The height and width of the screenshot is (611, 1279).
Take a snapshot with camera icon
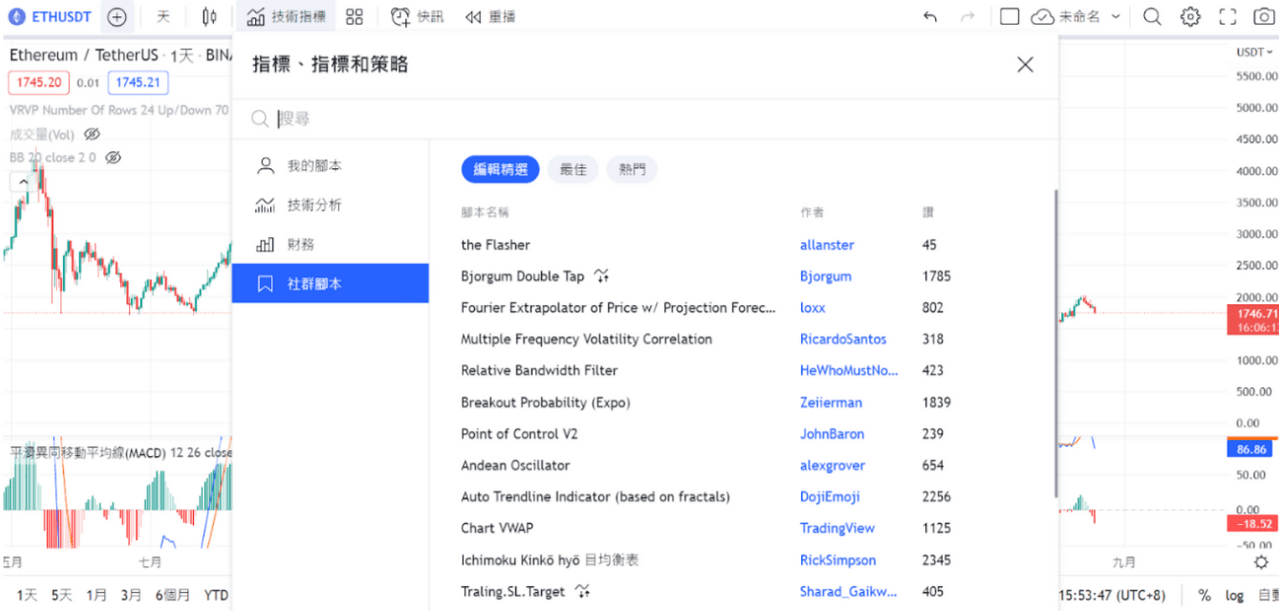(x=1264, y=17)
